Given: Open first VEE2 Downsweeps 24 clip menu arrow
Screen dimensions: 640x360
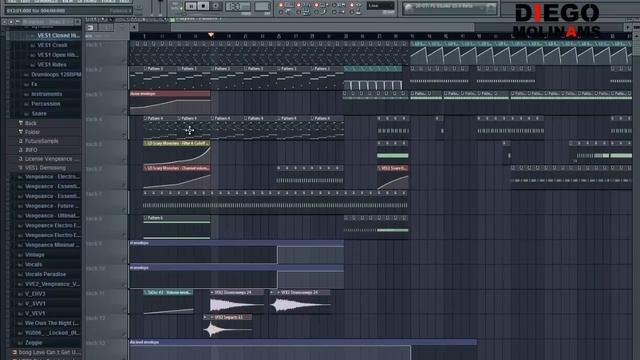Looking at the screenshot, I should (212, 293).
